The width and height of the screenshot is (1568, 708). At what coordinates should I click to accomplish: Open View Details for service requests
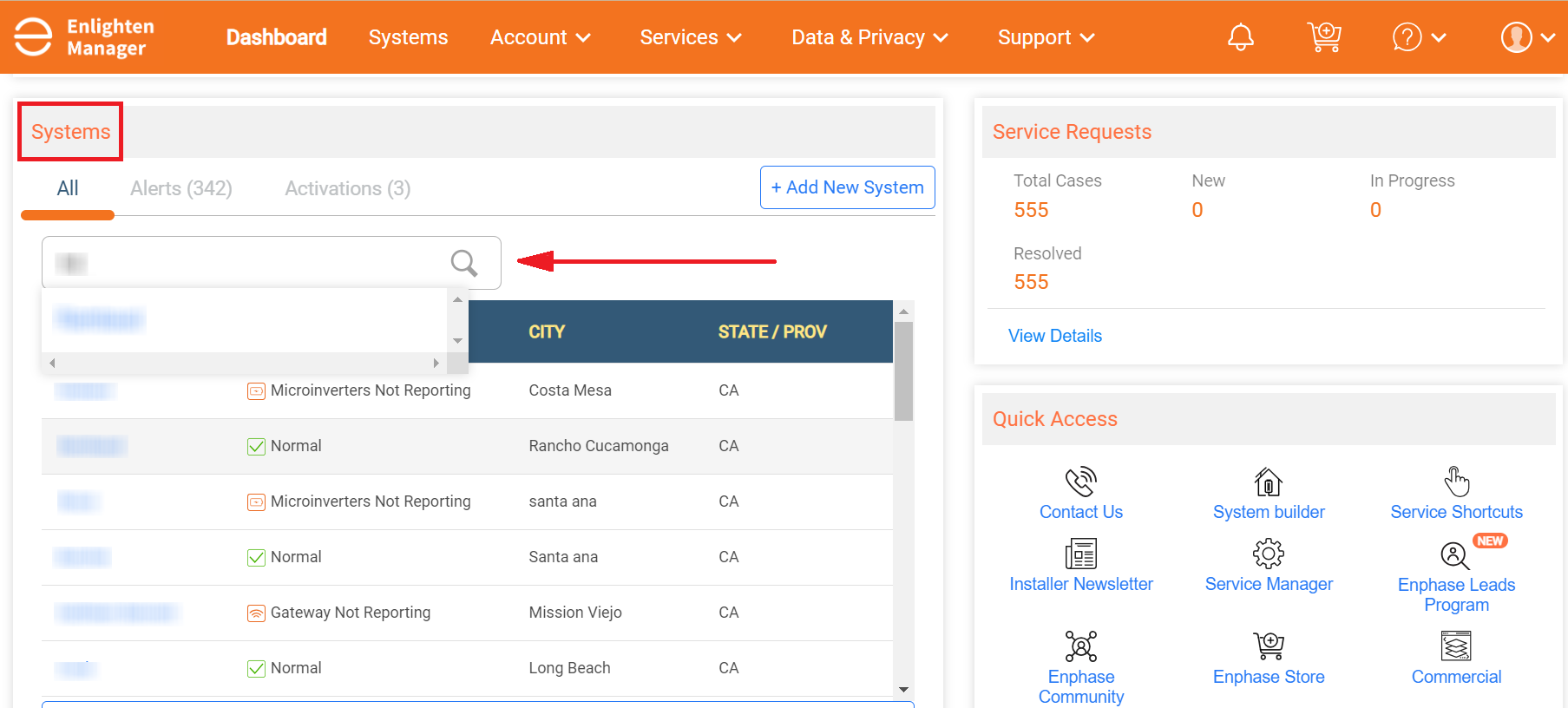[x=1054, y=336]
